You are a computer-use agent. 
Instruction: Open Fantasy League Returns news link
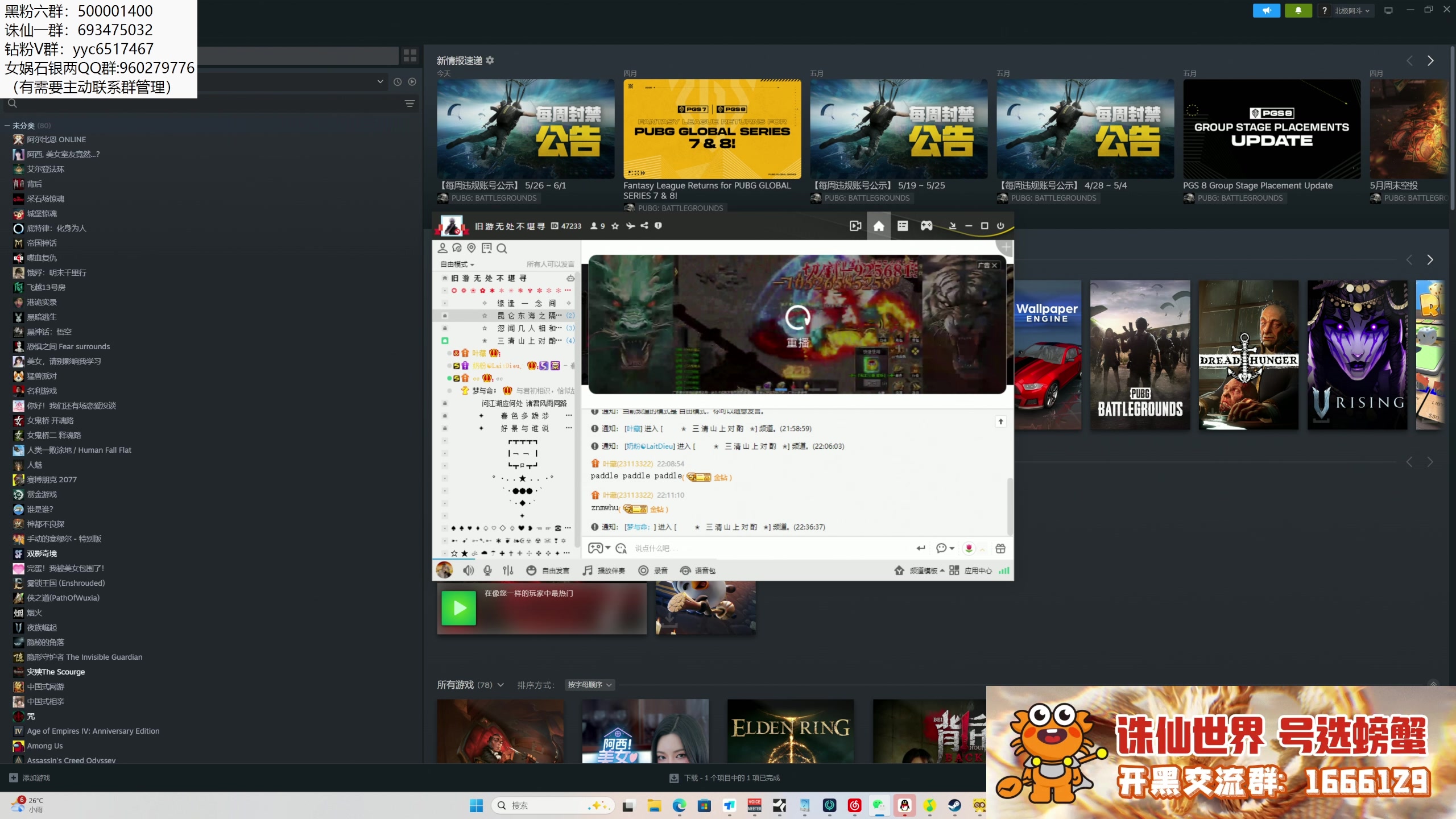tap(707, 190)
